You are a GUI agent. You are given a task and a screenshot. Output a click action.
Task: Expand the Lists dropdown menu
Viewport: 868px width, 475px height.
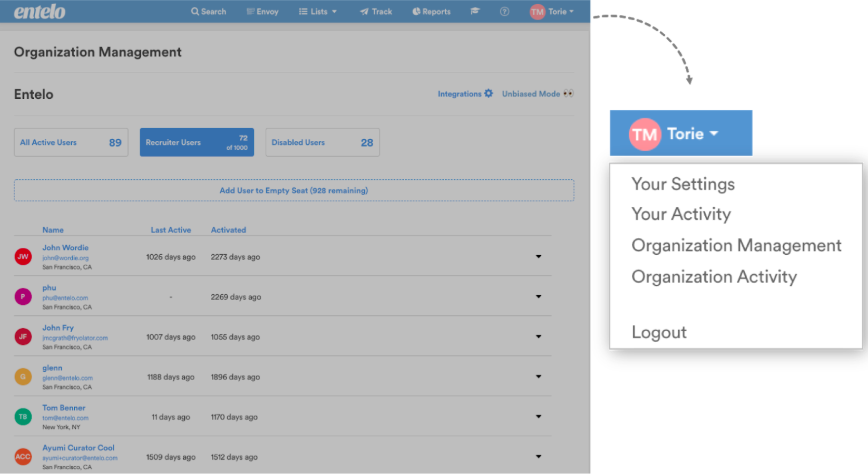pos(318,12)
